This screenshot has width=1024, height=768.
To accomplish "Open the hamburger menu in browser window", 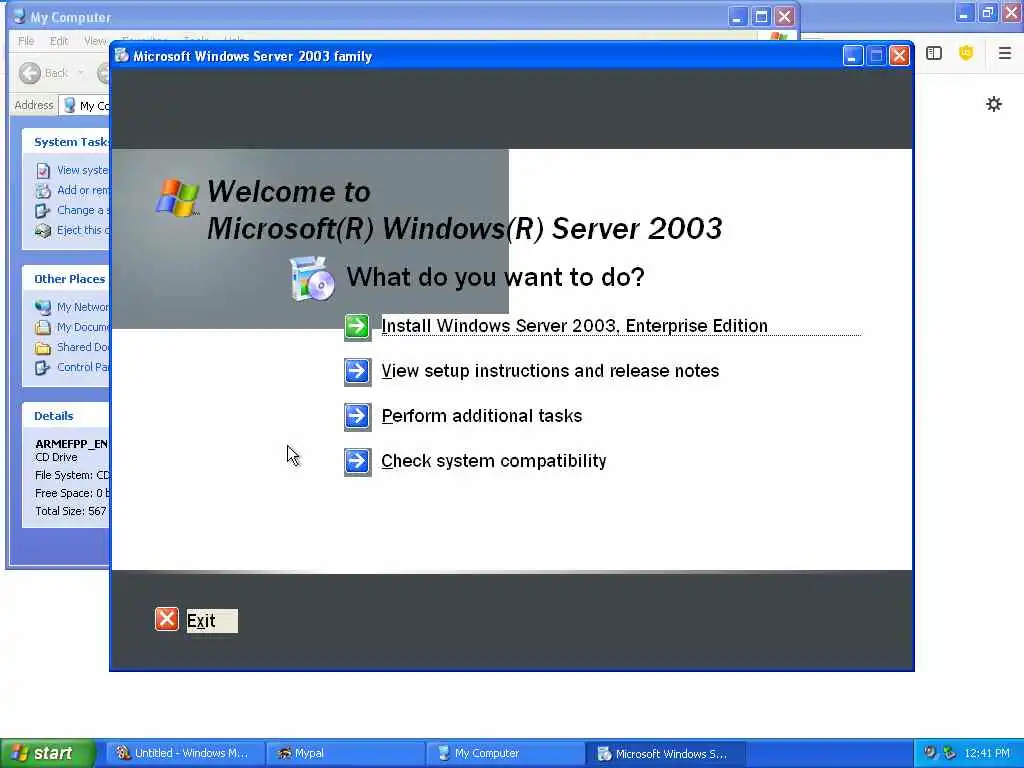I will [1005, 53].
